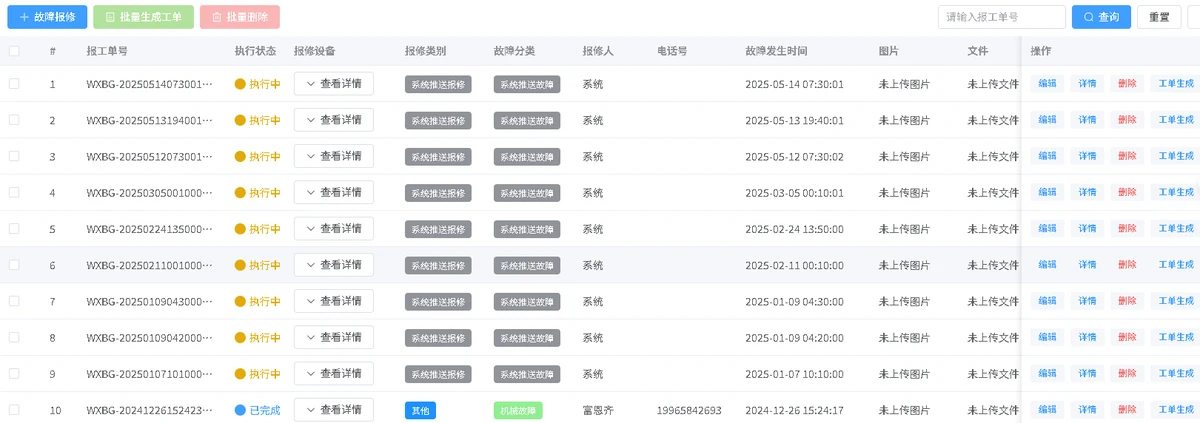Click 工单生成 for row 9

[1176, 373]
